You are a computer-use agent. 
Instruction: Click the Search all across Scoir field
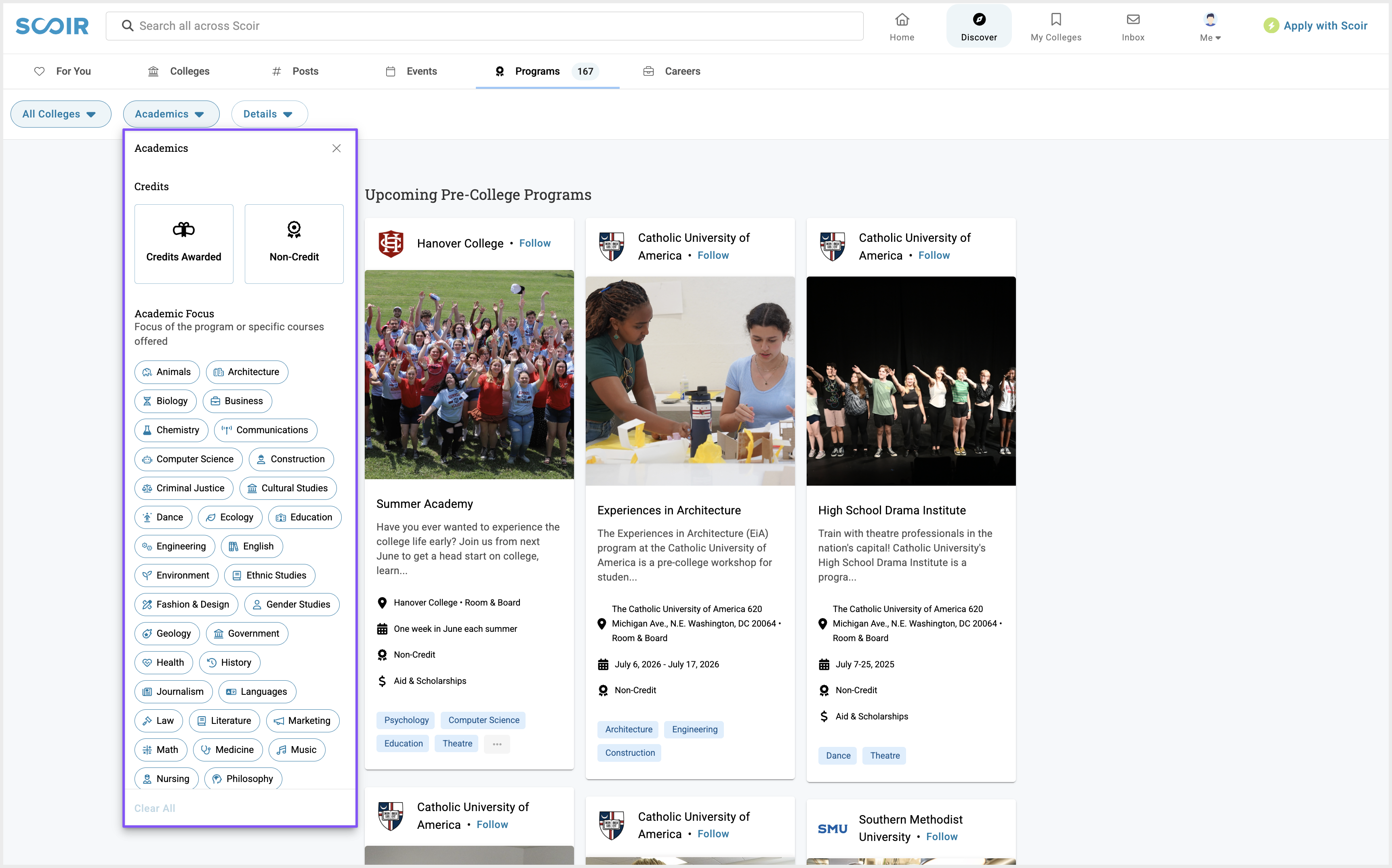(484, 26)
